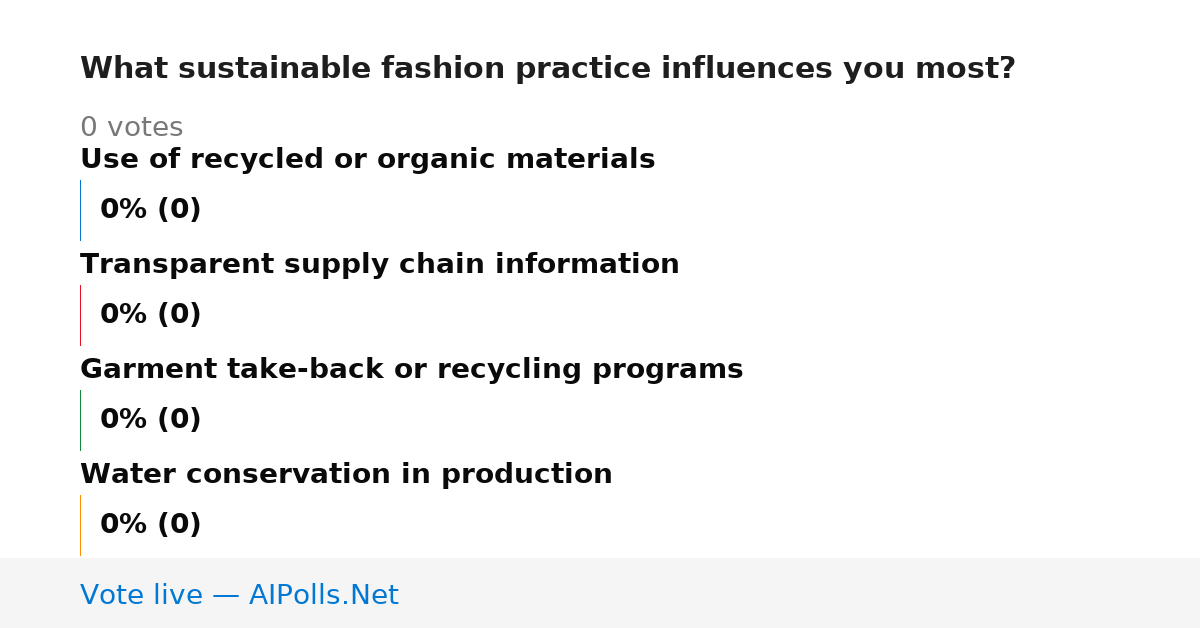Screen dimensions: 1200x628
Task: Click the word AIPolls.Net in the footer
Action: (323, 595)
